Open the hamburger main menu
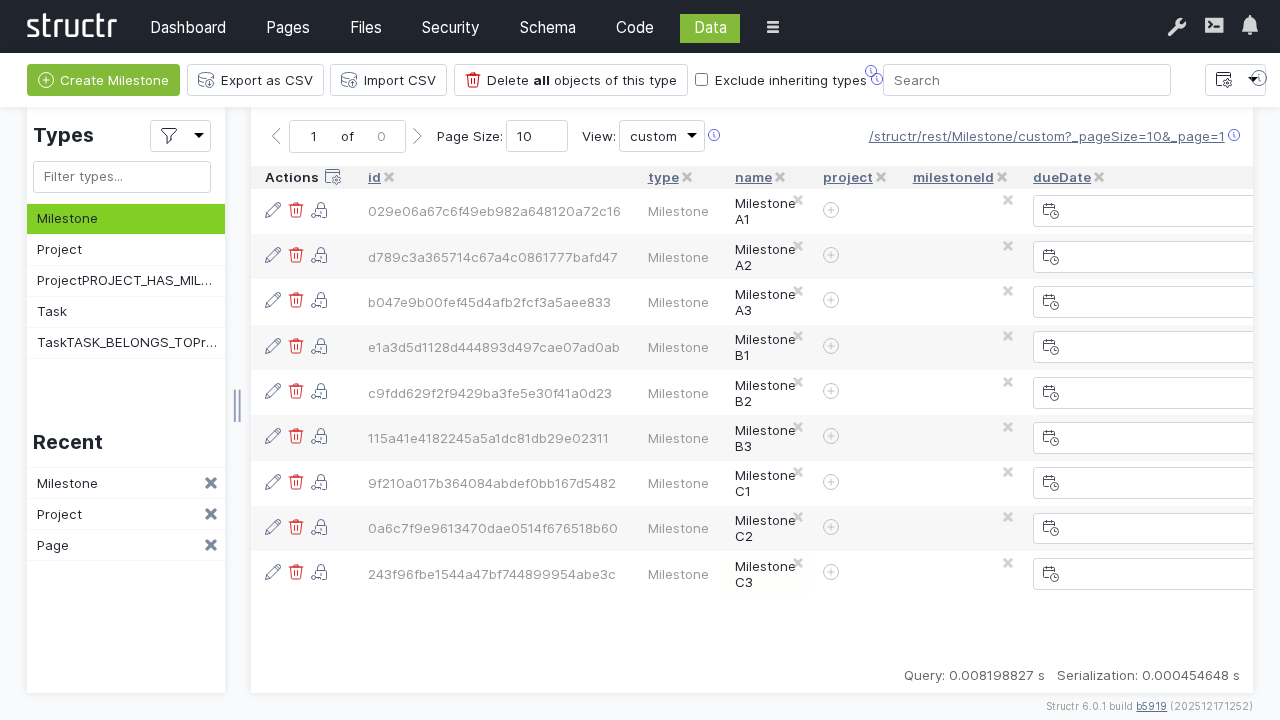 tap(773, 27)
